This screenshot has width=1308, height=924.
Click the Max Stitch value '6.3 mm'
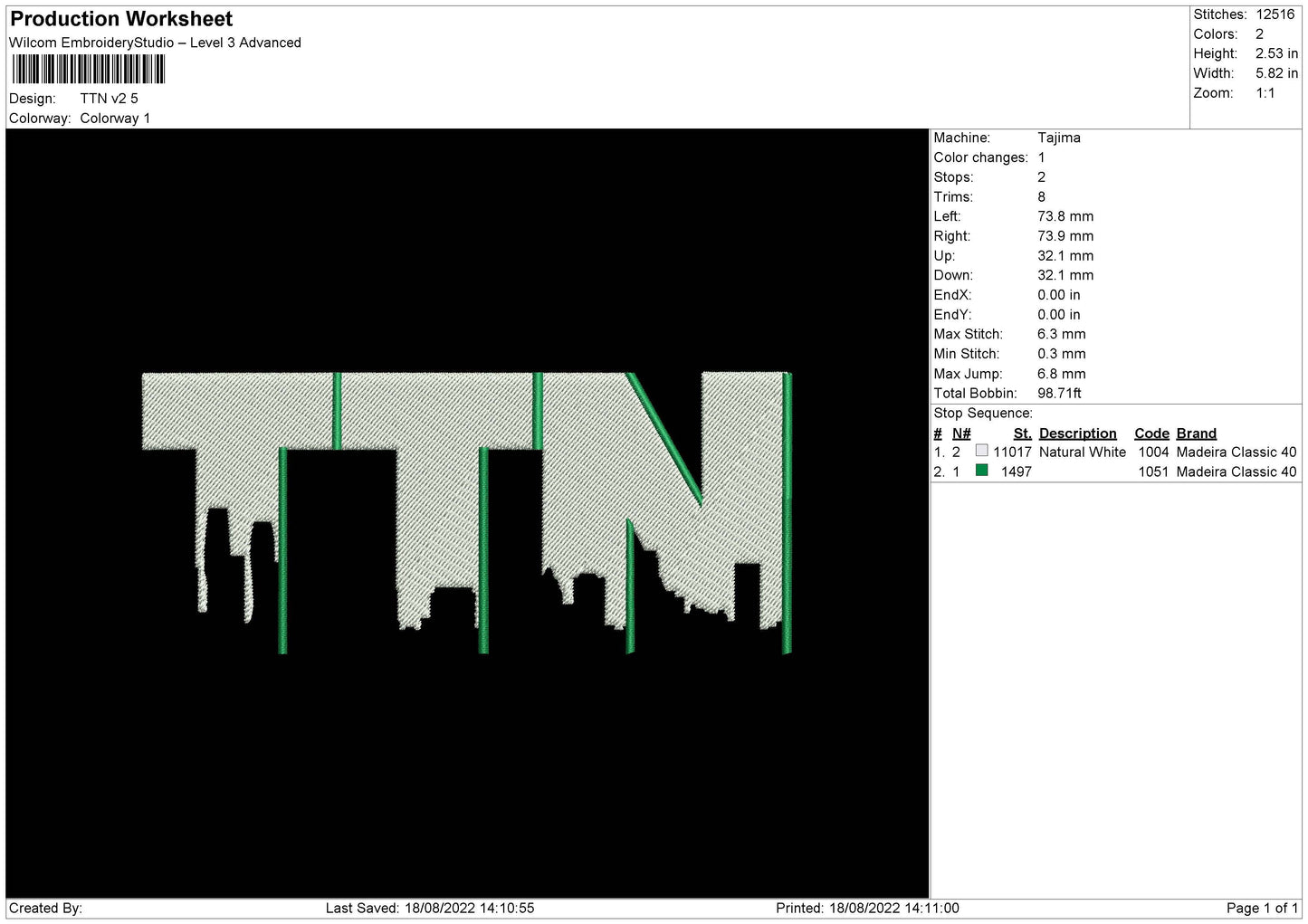(x=1062, y=334)
